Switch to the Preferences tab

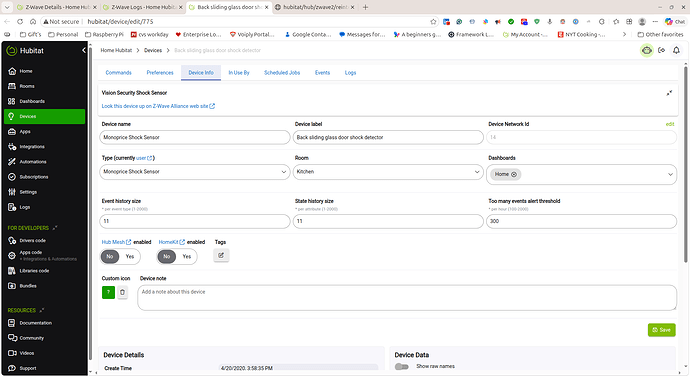[160, 73]
